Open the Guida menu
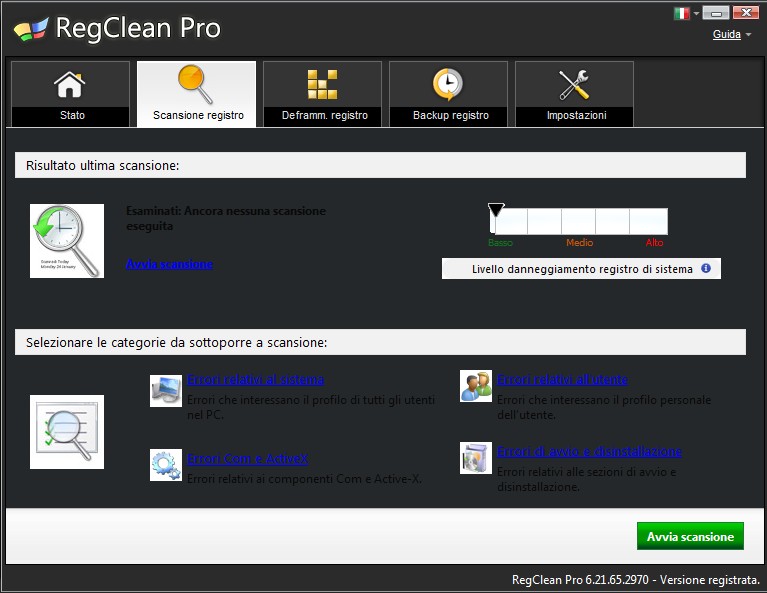 [726, 34]
